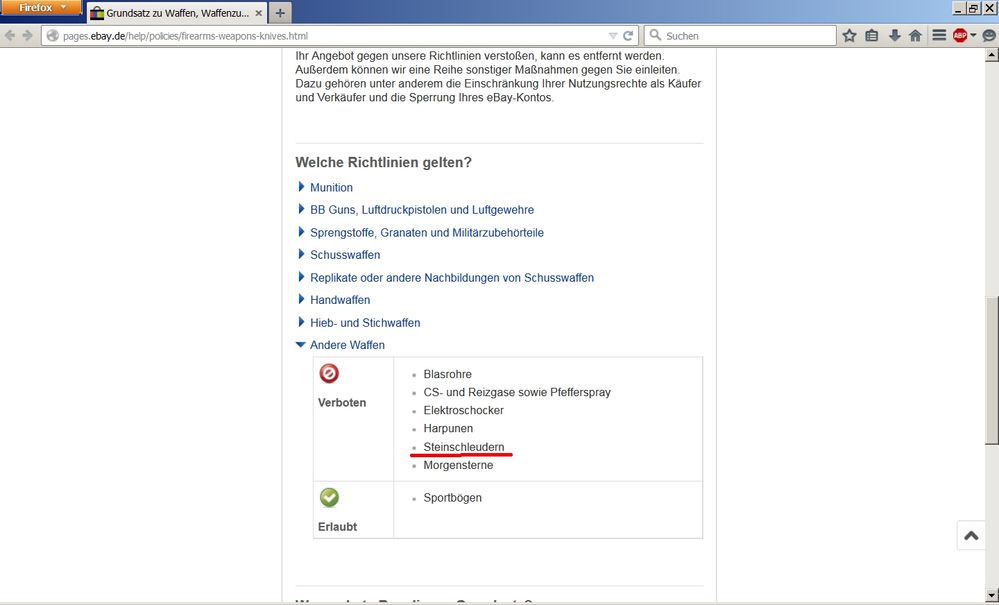Expand the Schusswaffen section
This screenshot has height=605, width=999.
345,255
